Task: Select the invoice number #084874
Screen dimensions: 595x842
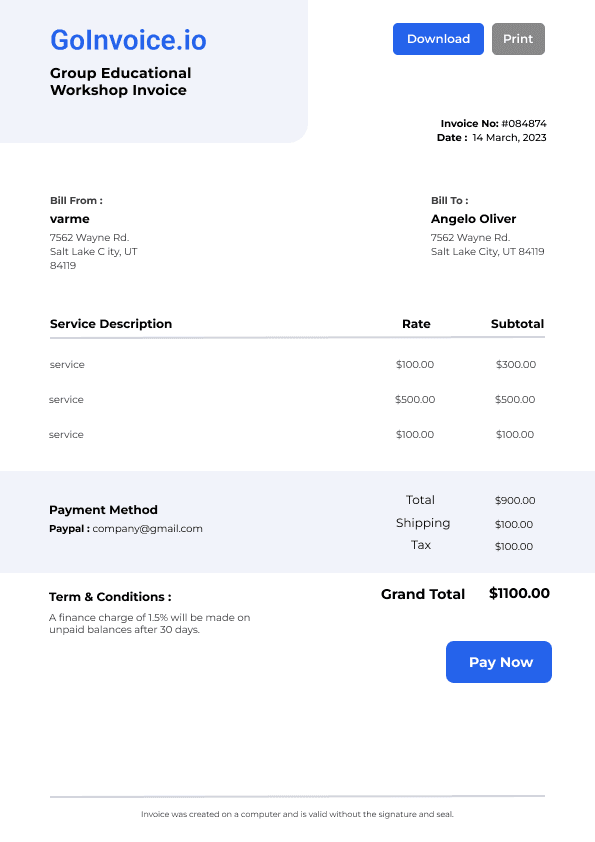Action: pos(524,124)
